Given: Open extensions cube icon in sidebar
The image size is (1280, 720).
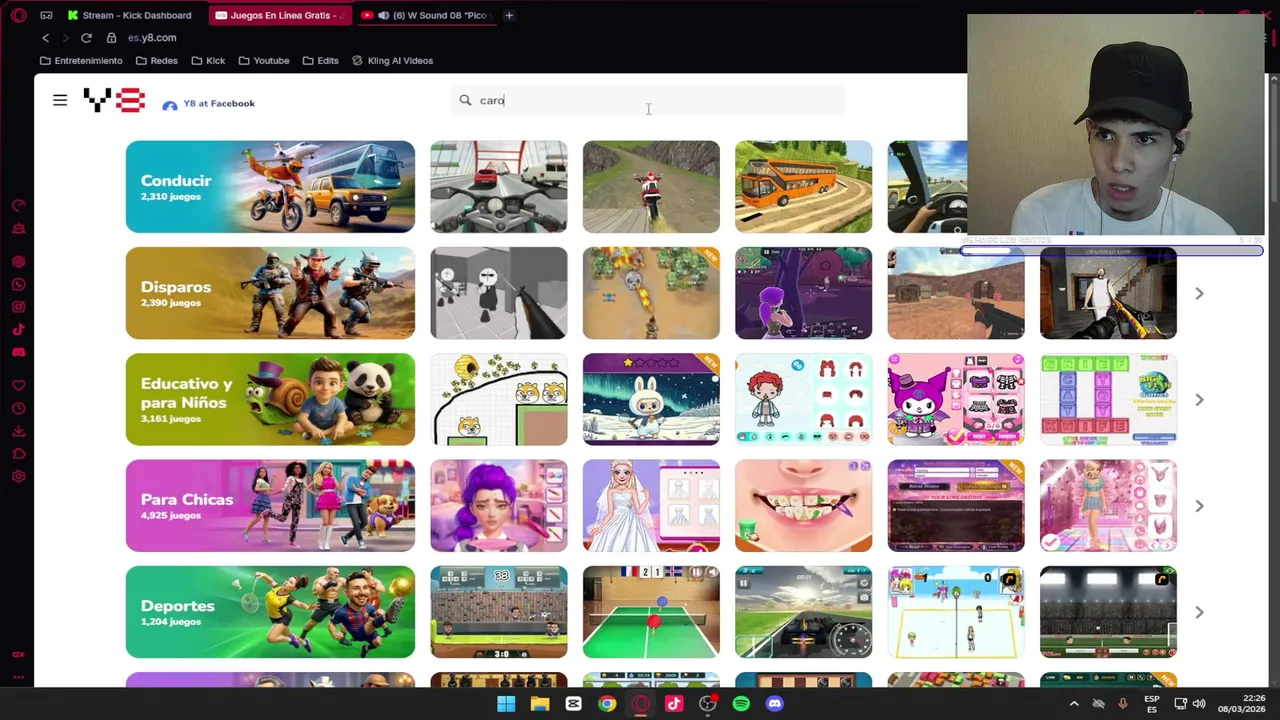Looking at the screenshot, I should coord(18,454).
